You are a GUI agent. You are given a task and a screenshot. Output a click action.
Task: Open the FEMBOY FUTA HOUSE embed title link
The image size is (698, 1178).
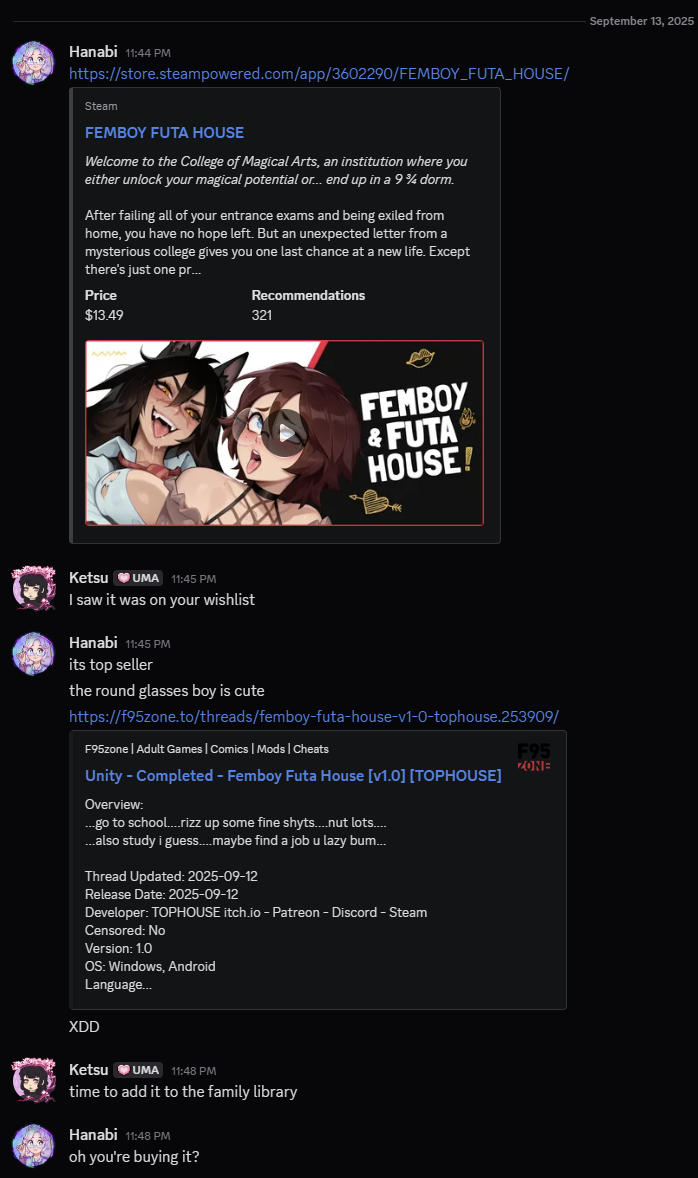[165, 132]
